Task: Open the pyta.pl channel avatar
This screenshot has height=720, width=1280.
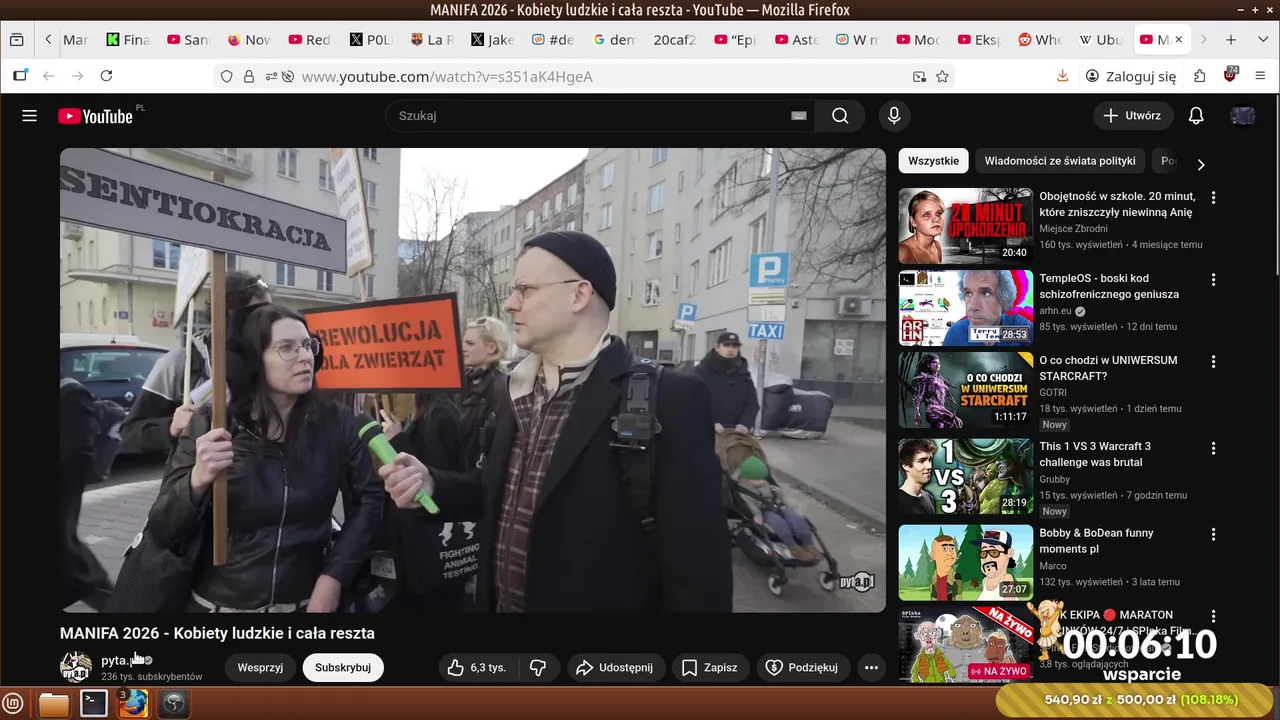Action: (x=76, y=667)
